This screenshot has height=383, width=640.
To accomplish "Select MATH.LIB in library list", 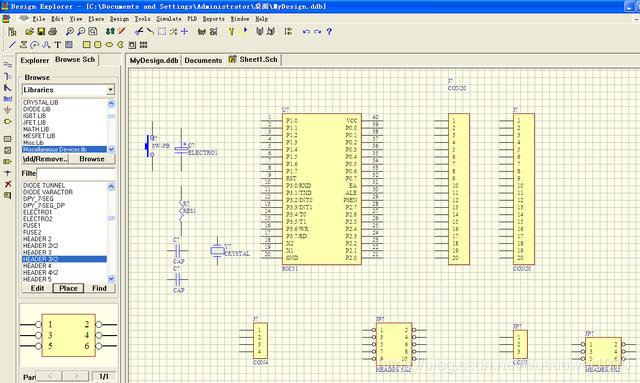I will pyautogui.click(x=36, y=129).
